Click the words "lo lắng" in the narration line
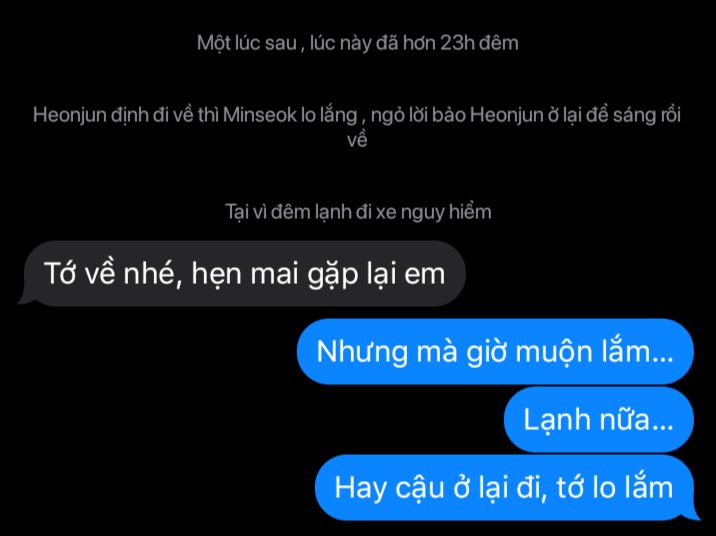The image size is (716, 536). coord(329,115)
